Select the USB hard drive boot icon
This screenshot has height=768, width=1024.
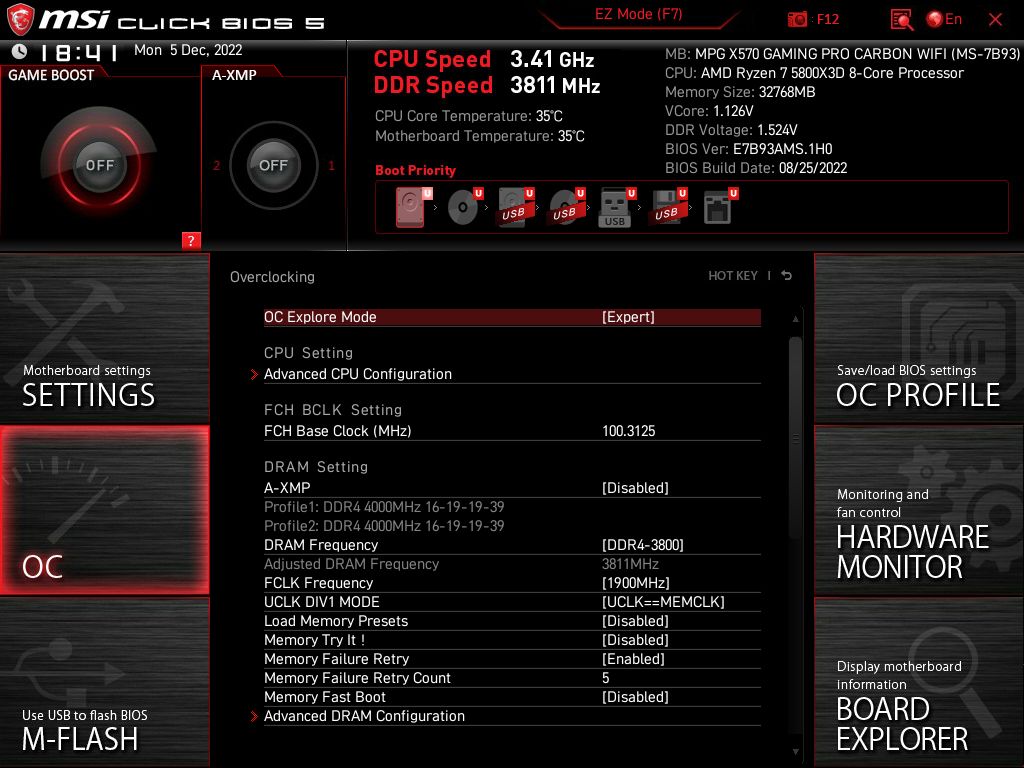[x=516, y=207]
